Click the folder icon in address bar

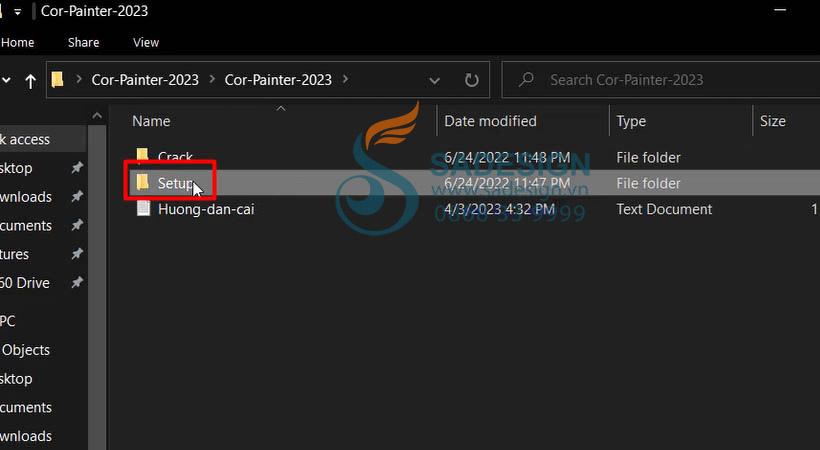(x=58, y=80)
